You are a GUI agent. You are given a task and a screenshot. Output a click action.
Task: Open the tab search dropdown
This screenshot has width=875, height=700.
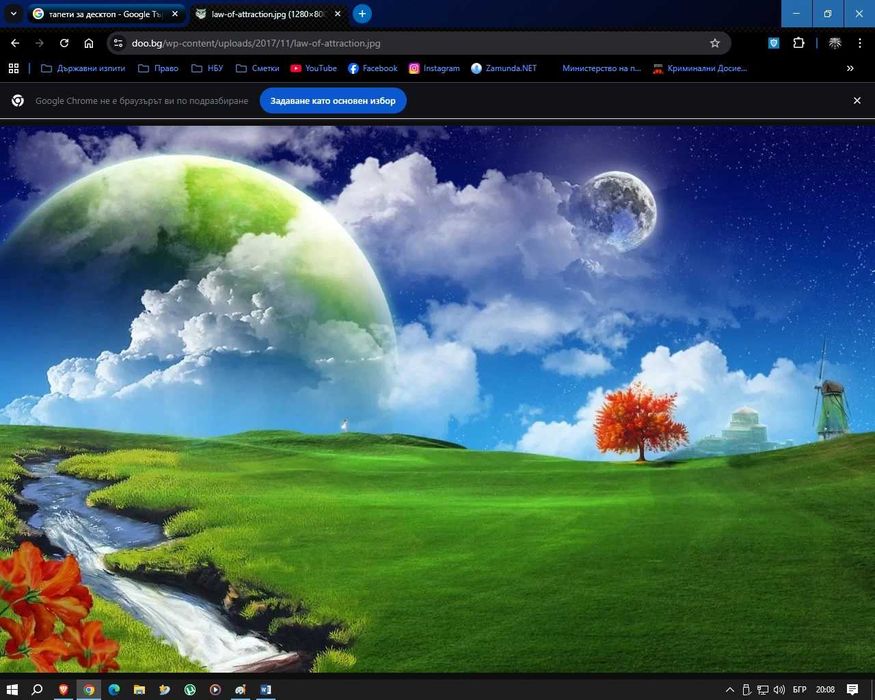click(13, 13)
